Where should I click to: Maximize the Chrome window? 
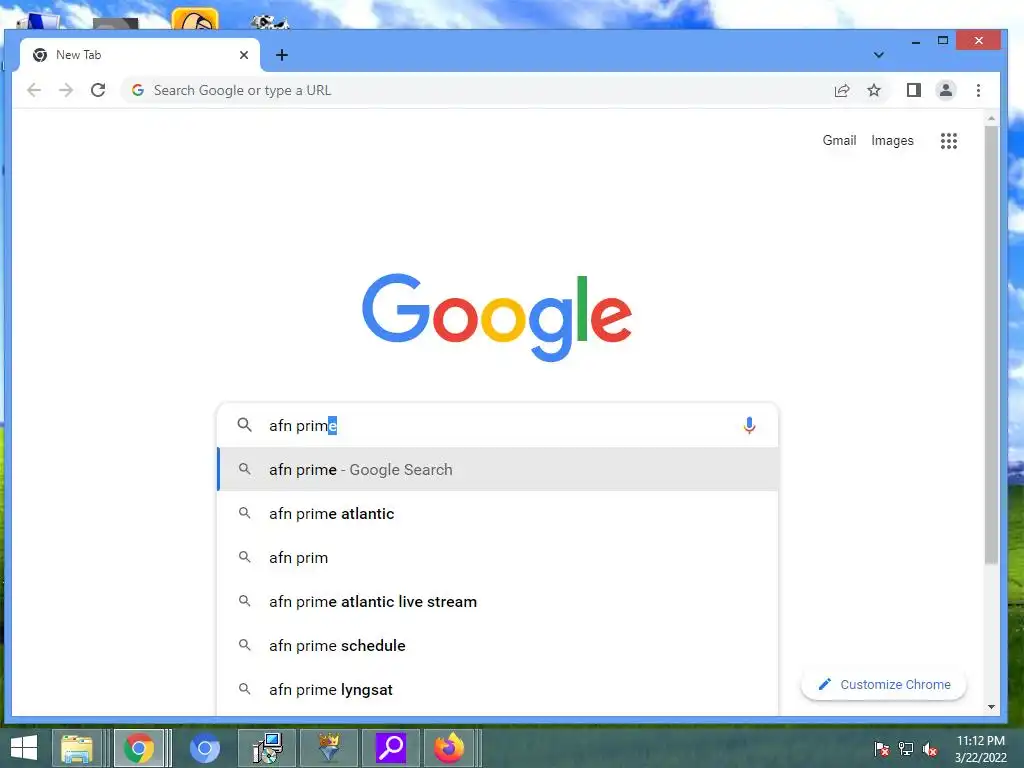click(942, 40)
